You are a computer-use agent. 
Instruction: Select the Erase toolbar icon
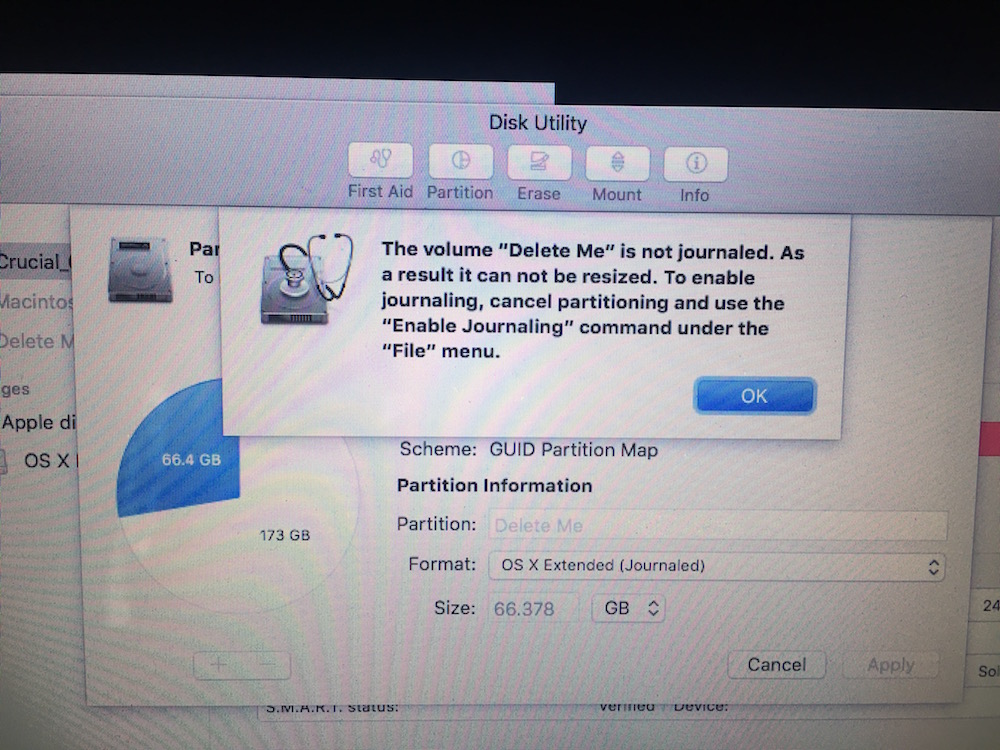[x=539, y=163]
